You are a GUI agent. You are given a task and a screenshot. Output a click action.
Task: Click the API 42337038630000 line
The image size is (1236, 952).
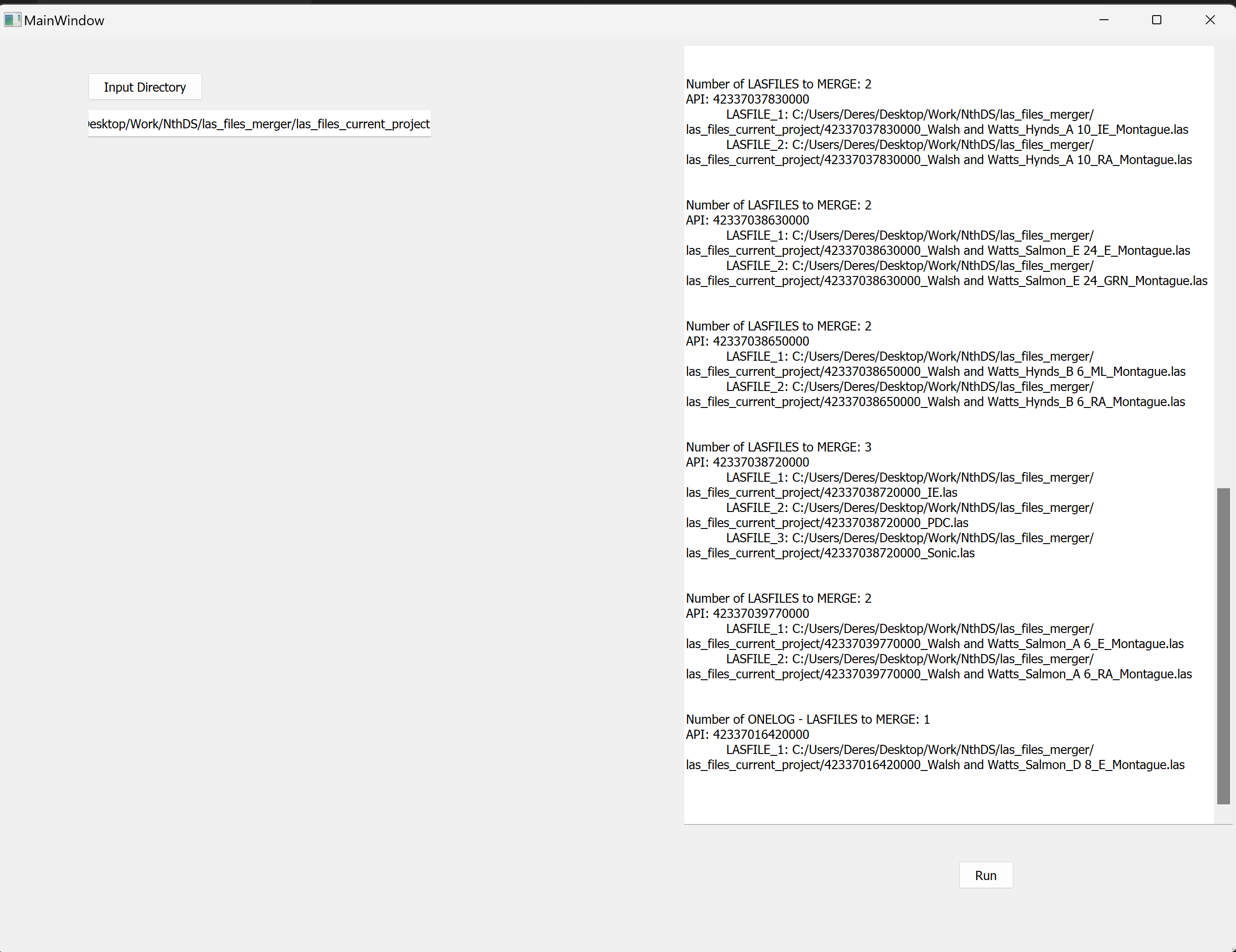click(x=747, y=220)
